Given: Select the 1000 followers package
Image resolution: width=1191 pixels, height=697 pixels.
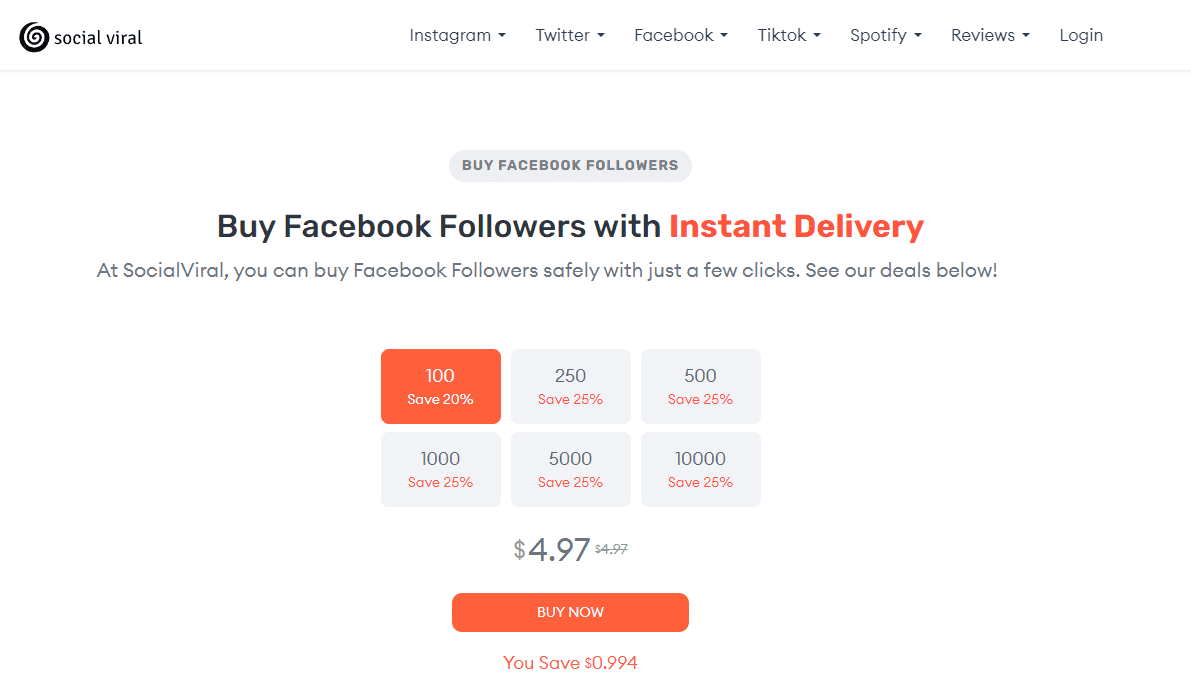Looking at the screenshot, I should tap(440, 469).
